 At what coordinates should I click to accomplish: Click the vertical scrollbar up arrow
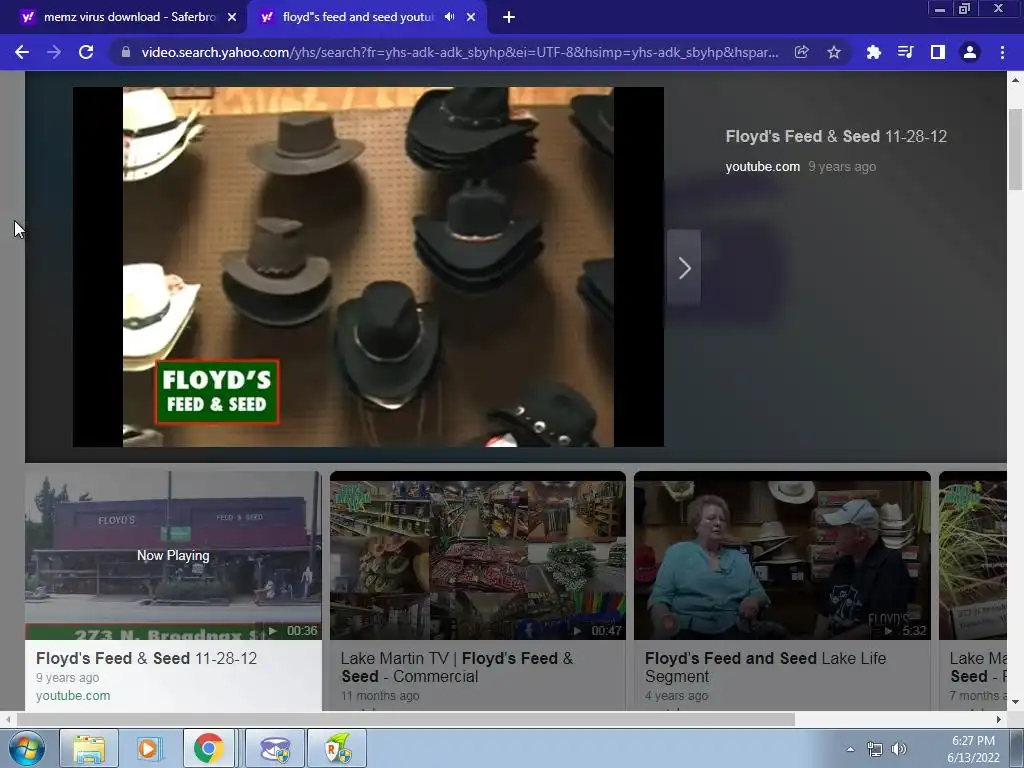click(1015, 80)
